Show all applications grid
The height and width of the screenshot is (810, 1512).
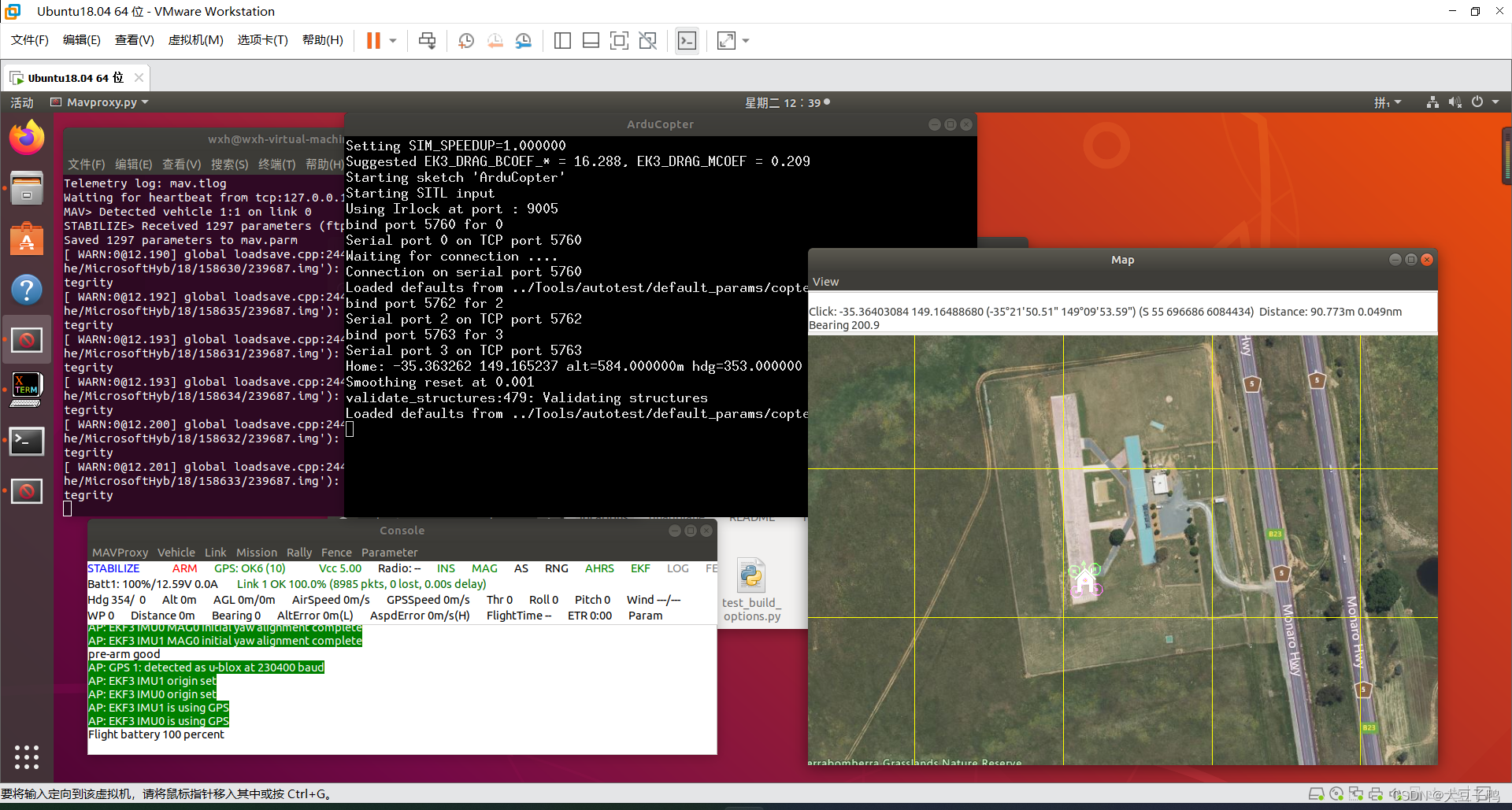point(27,756)
